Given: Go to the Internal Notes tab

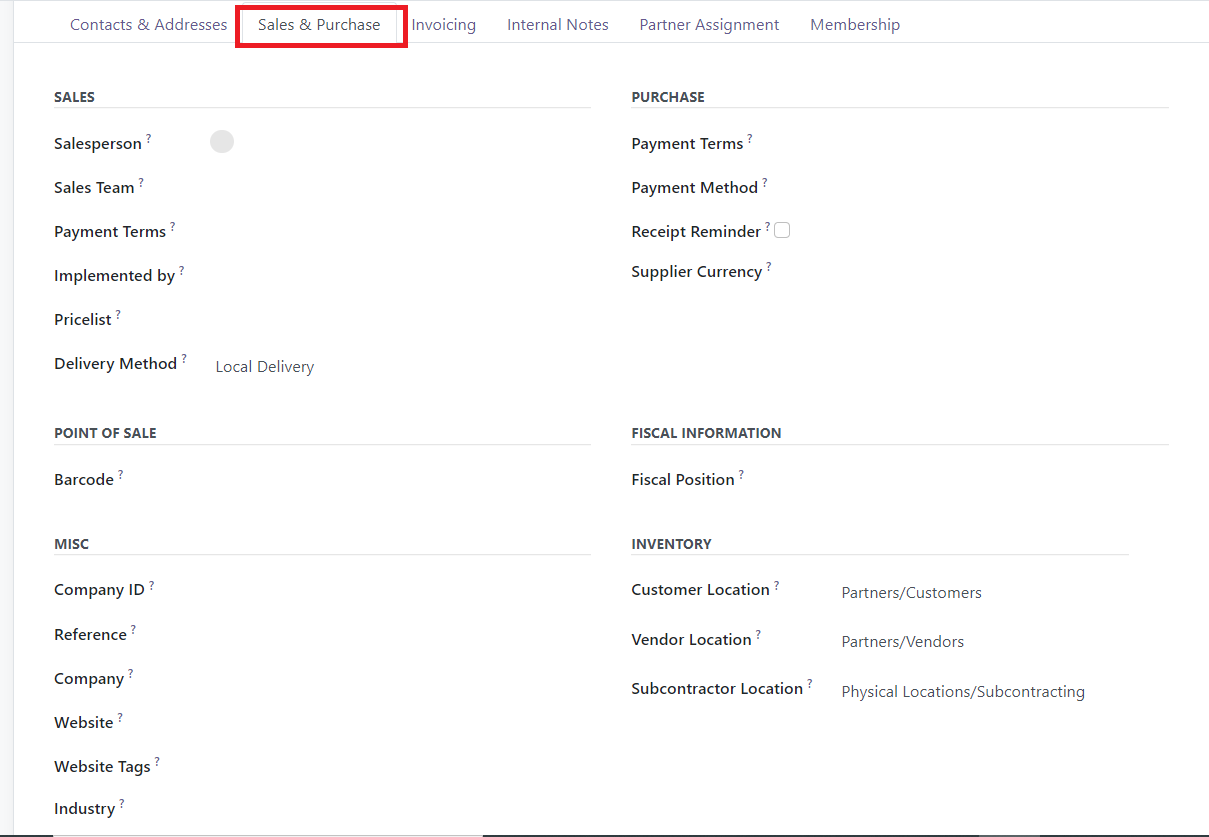Looking at the screenshot, I should (x=557, y=25).
